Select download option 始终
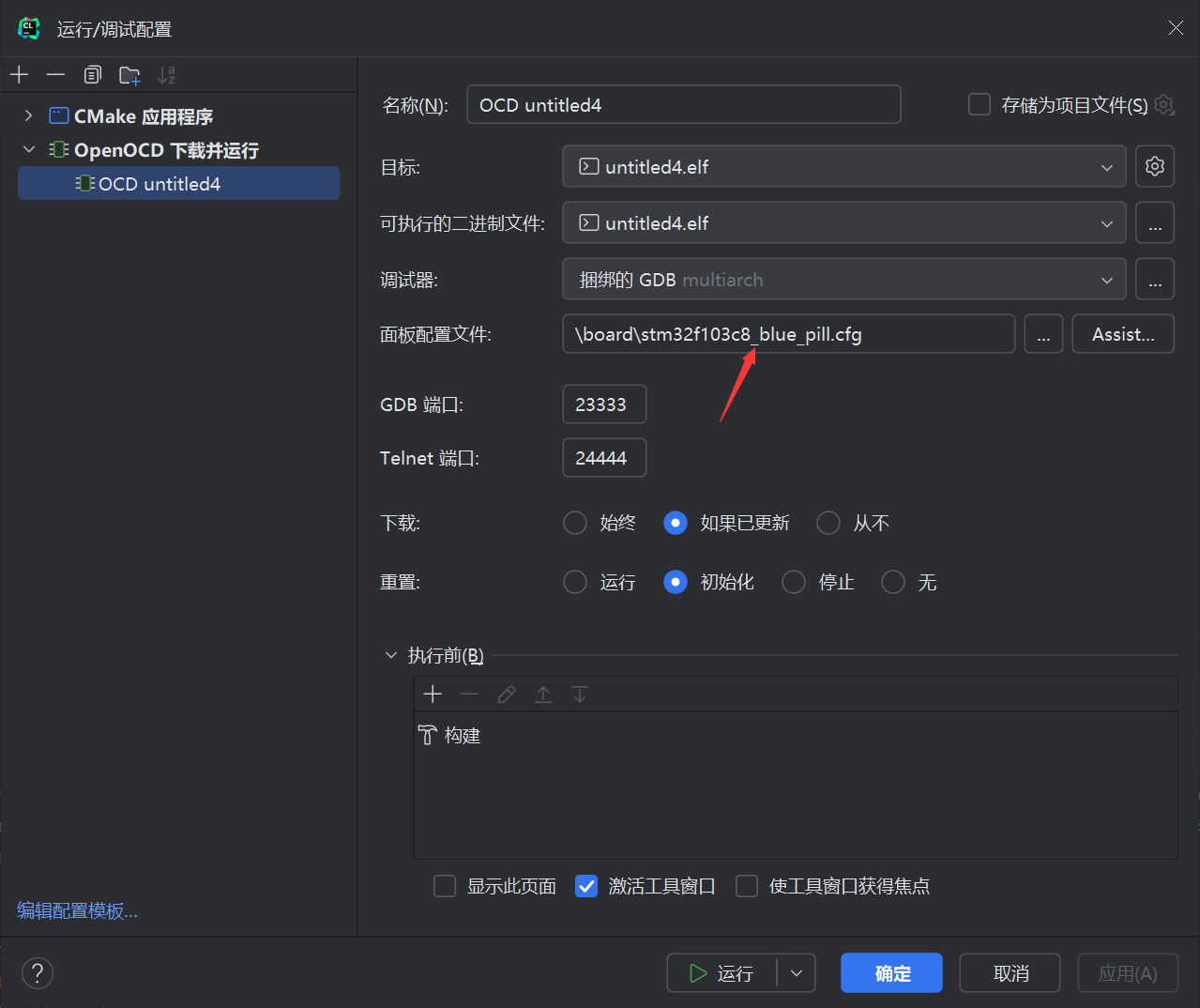Image resolution: width=1200 pixels, height=1008 pixels. point(575,523)
